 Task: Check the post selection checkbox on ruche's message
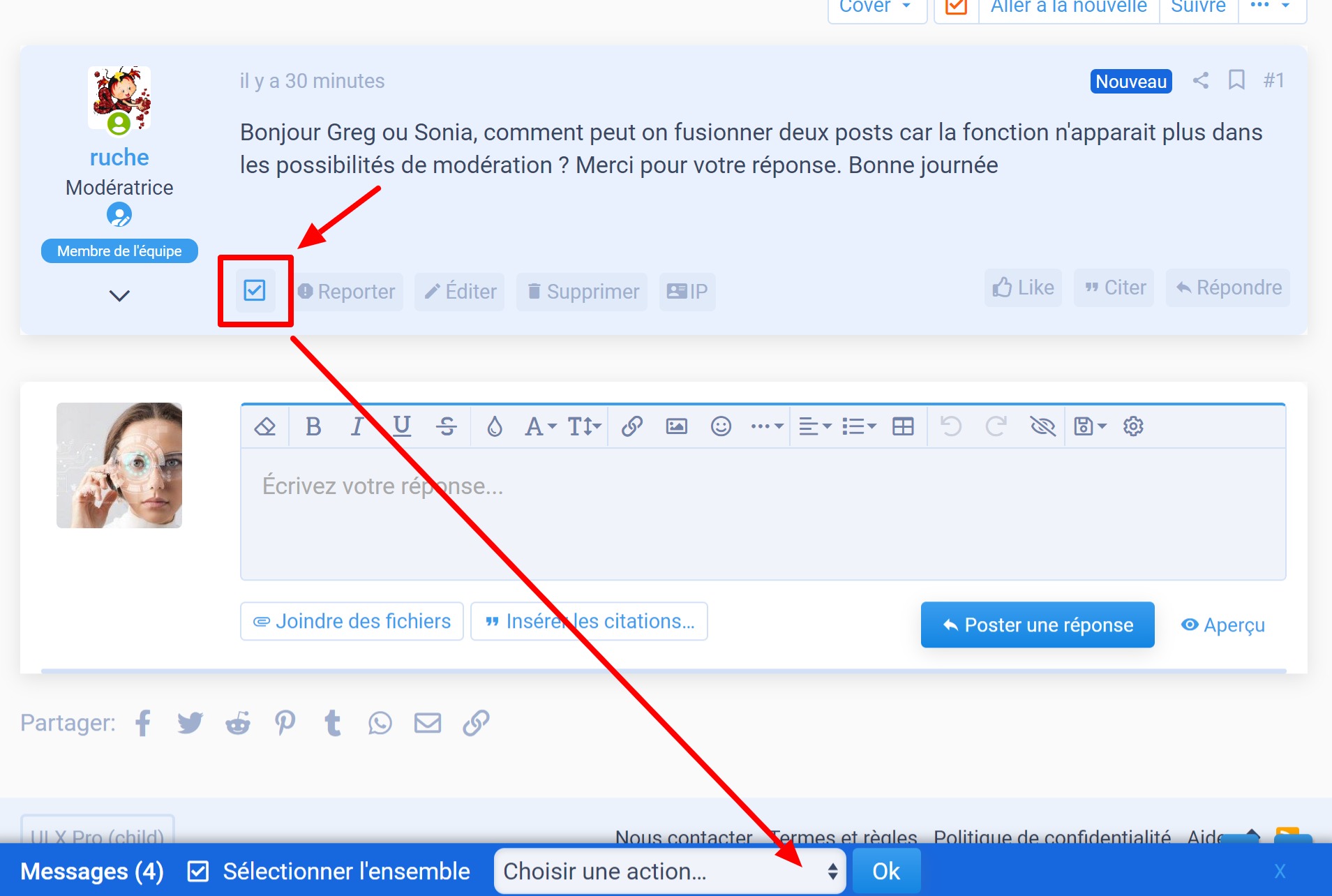(255, 291)
